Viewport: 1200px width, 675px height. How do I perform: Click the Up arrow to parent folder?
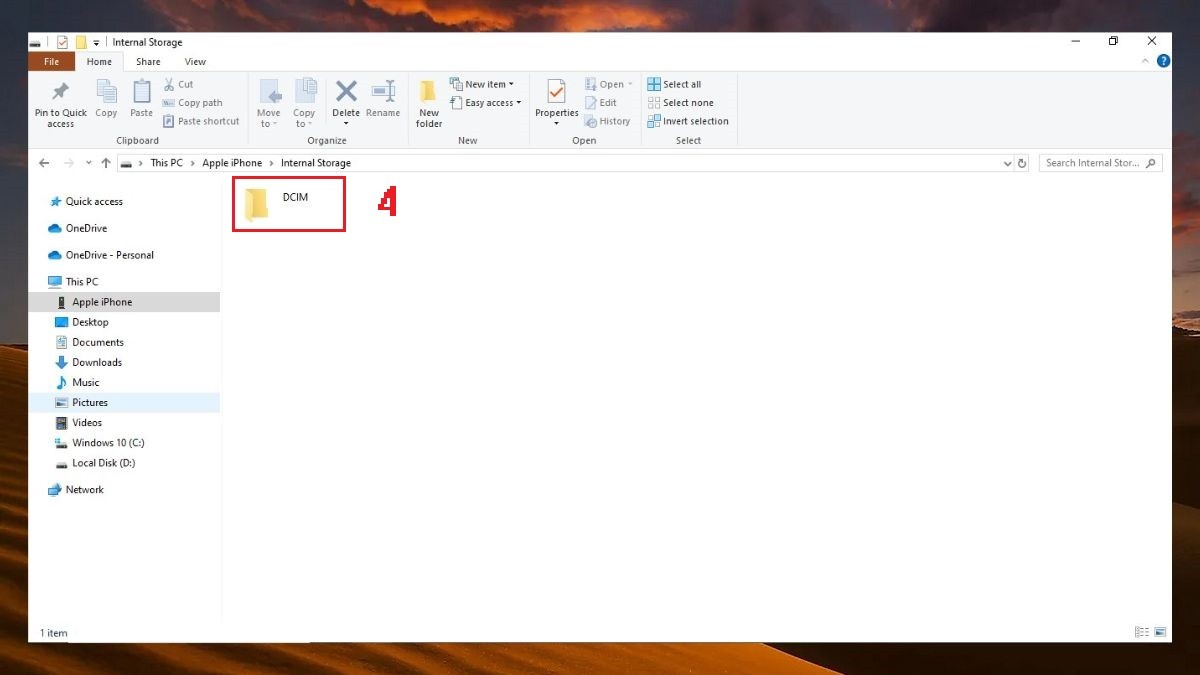[x=106, y=163]
